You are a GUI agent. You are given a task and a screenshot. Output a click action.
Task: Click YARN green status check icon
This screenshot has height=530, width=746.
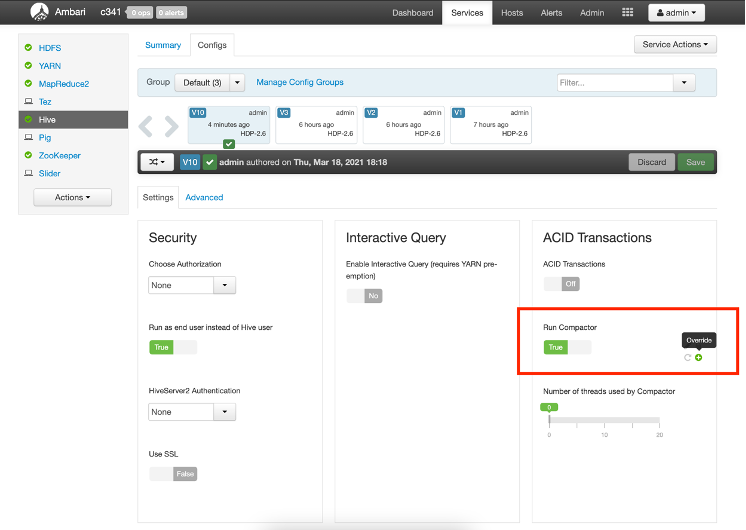[x=29, y=66]
